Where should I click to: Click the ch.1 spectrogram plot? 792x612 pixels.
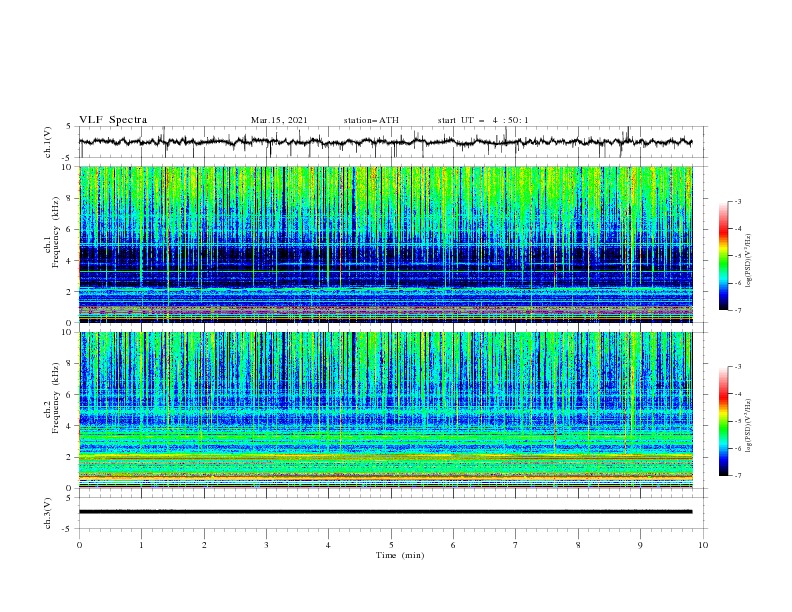coord(385,244)
